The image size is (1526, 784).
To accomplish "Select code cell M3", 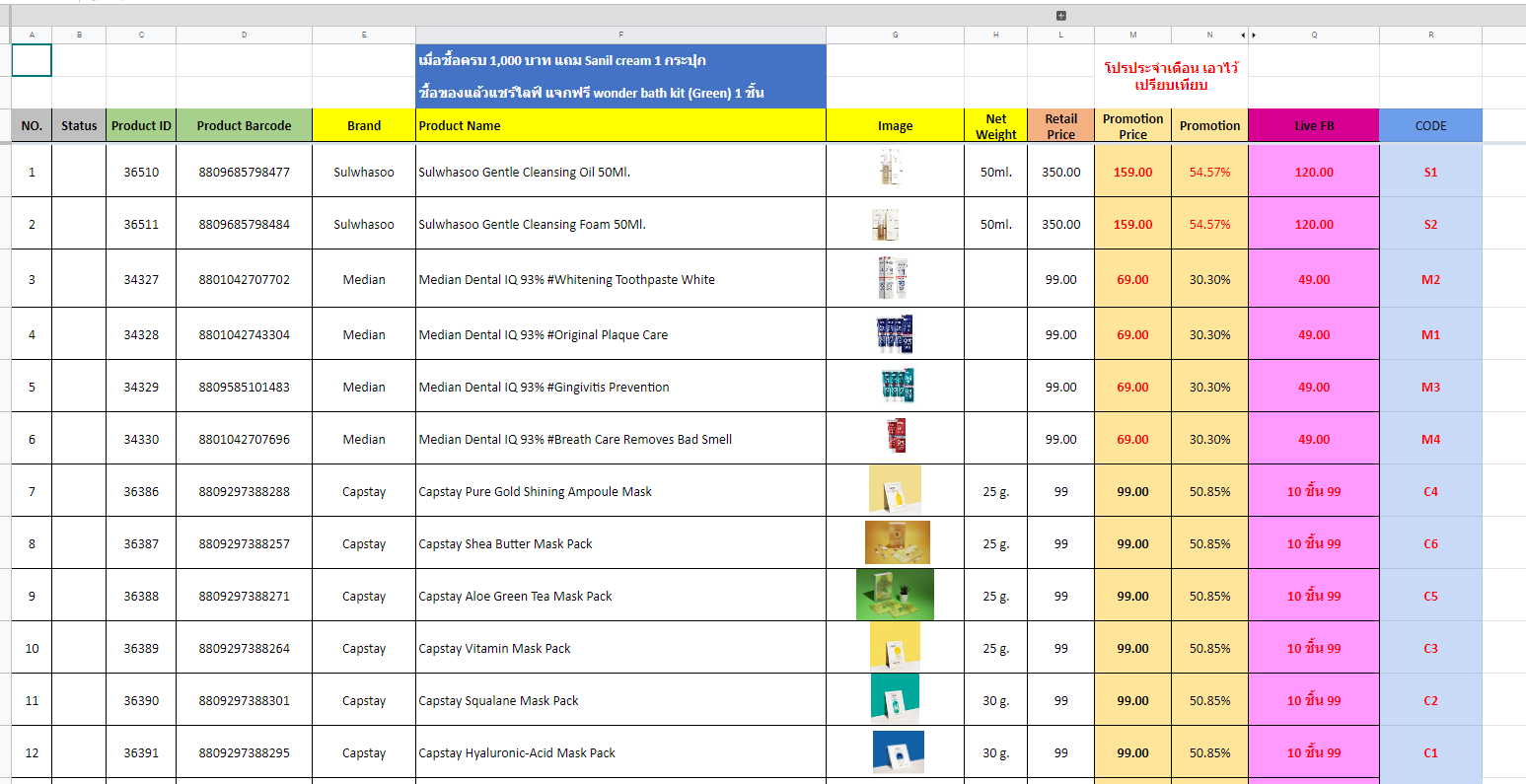I will coord(1430,387).
